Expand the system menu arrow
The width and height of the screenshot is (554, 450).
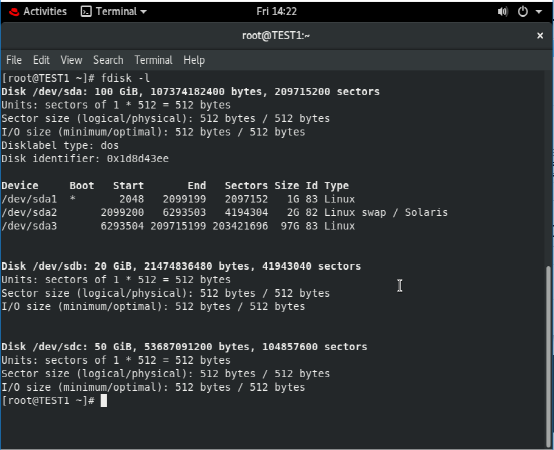[539, 12]
